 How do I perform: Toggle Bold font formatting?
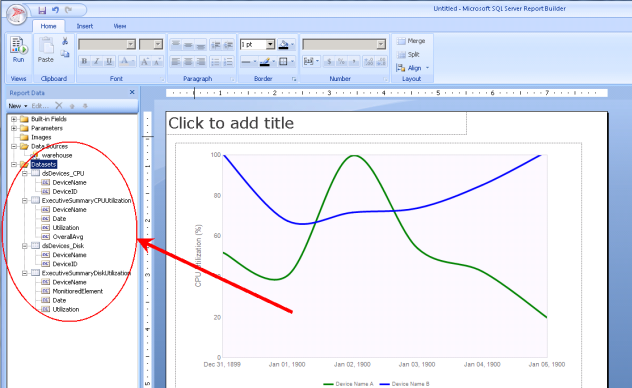coord(84,61)
